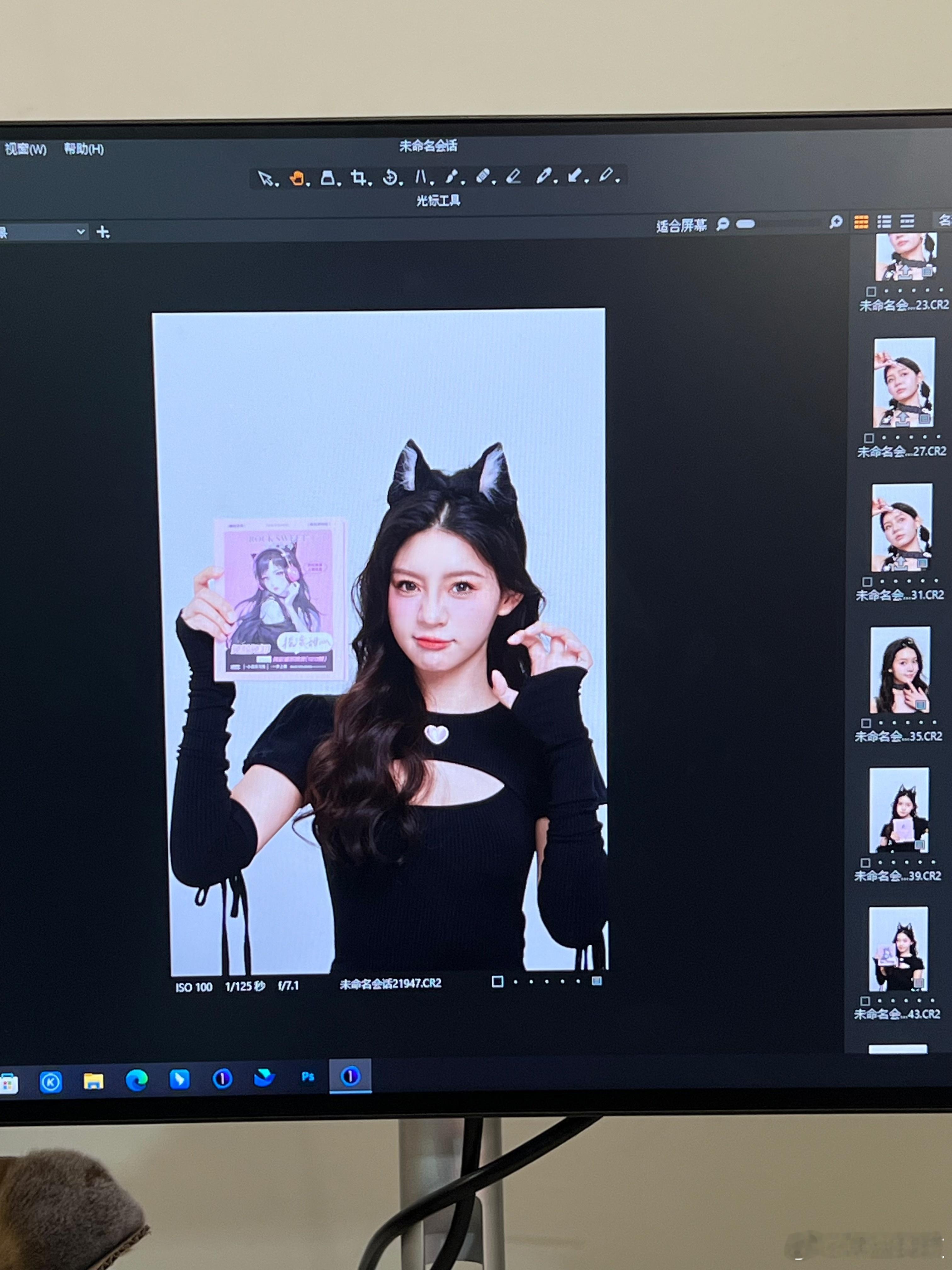Click the zoom-in magnifier icon
Image resolution: width=952 pixels, height=1270 pixels.
click(x=836, y=222)
